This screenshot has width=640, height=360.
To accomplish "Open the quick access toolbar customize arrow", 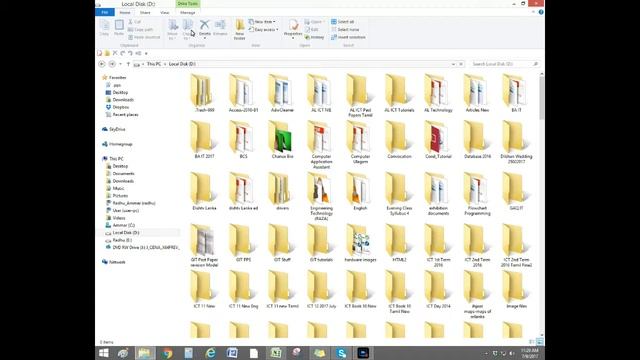I will point(146,53).
